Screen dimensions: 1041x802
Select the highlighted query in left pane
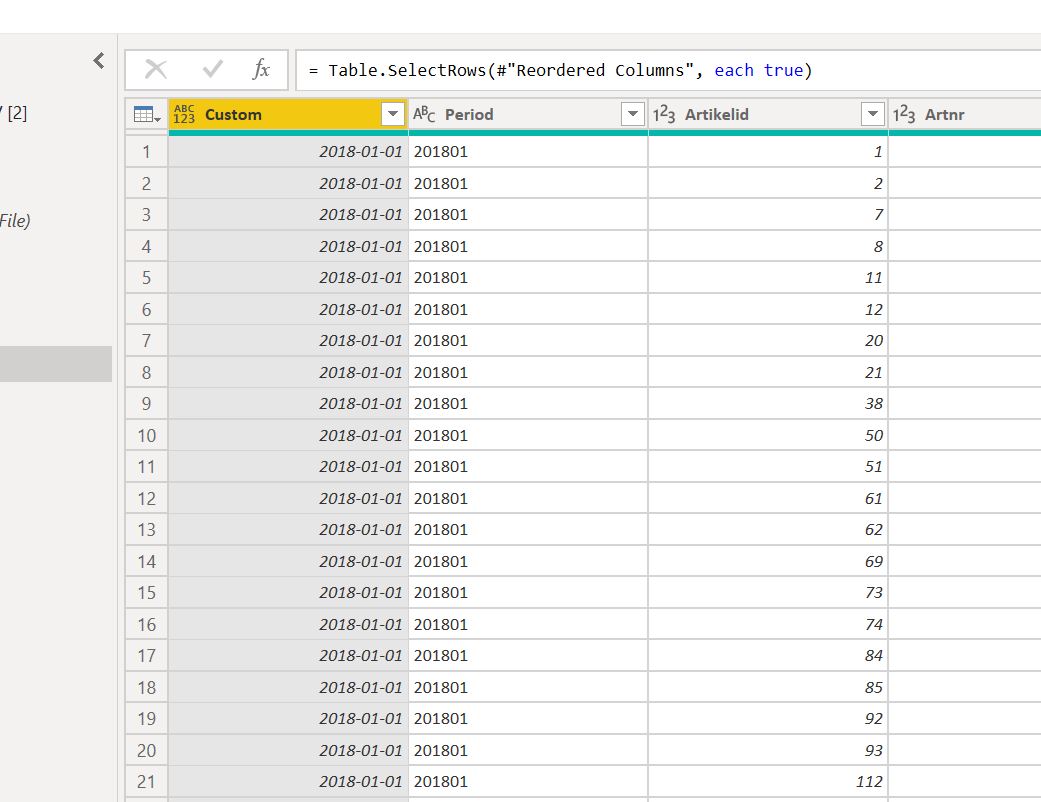click(x=56, y=364)
